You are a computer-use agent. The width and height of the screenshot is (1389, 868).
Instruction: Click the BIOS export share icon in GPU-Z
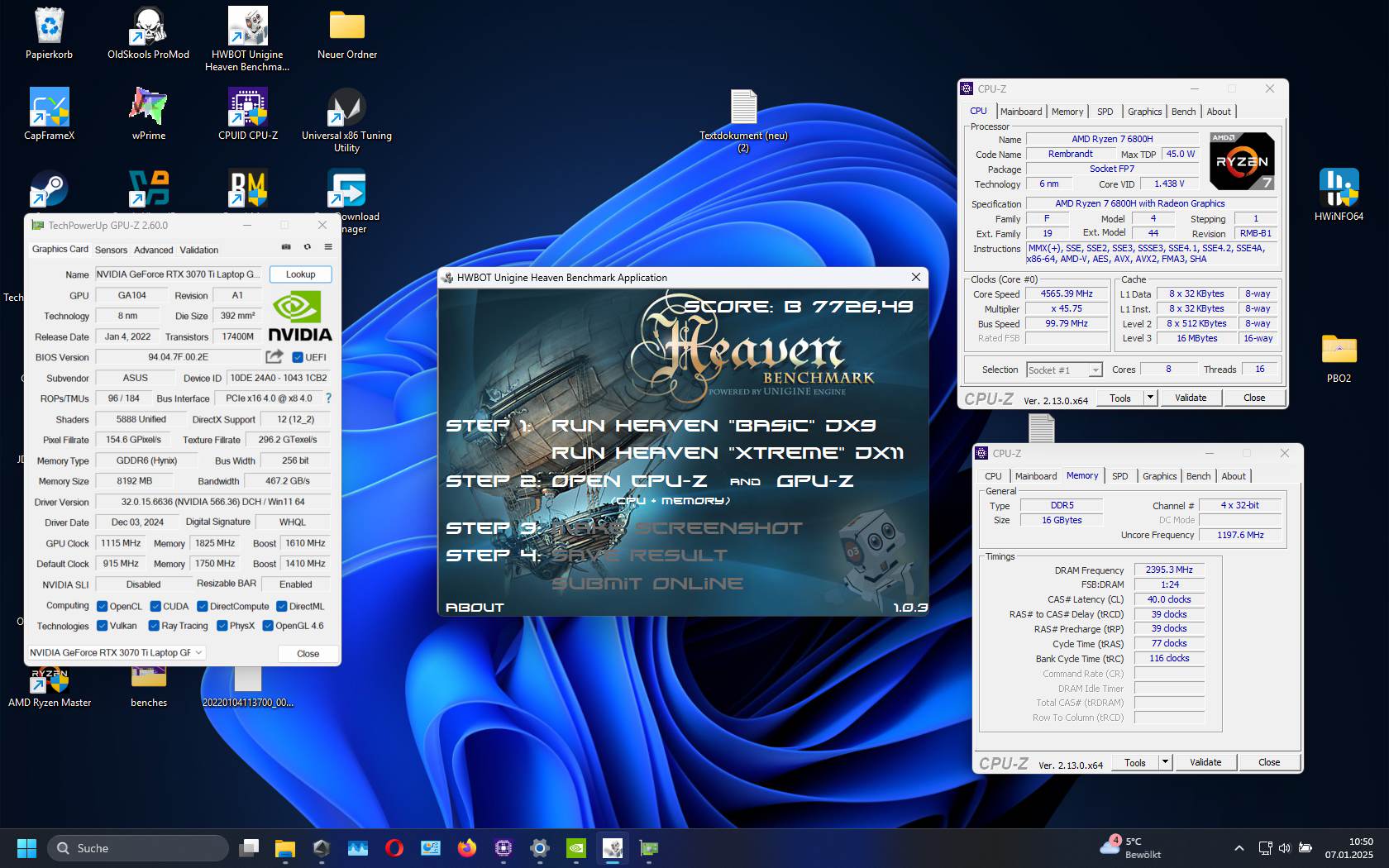[x=274, y=356]
